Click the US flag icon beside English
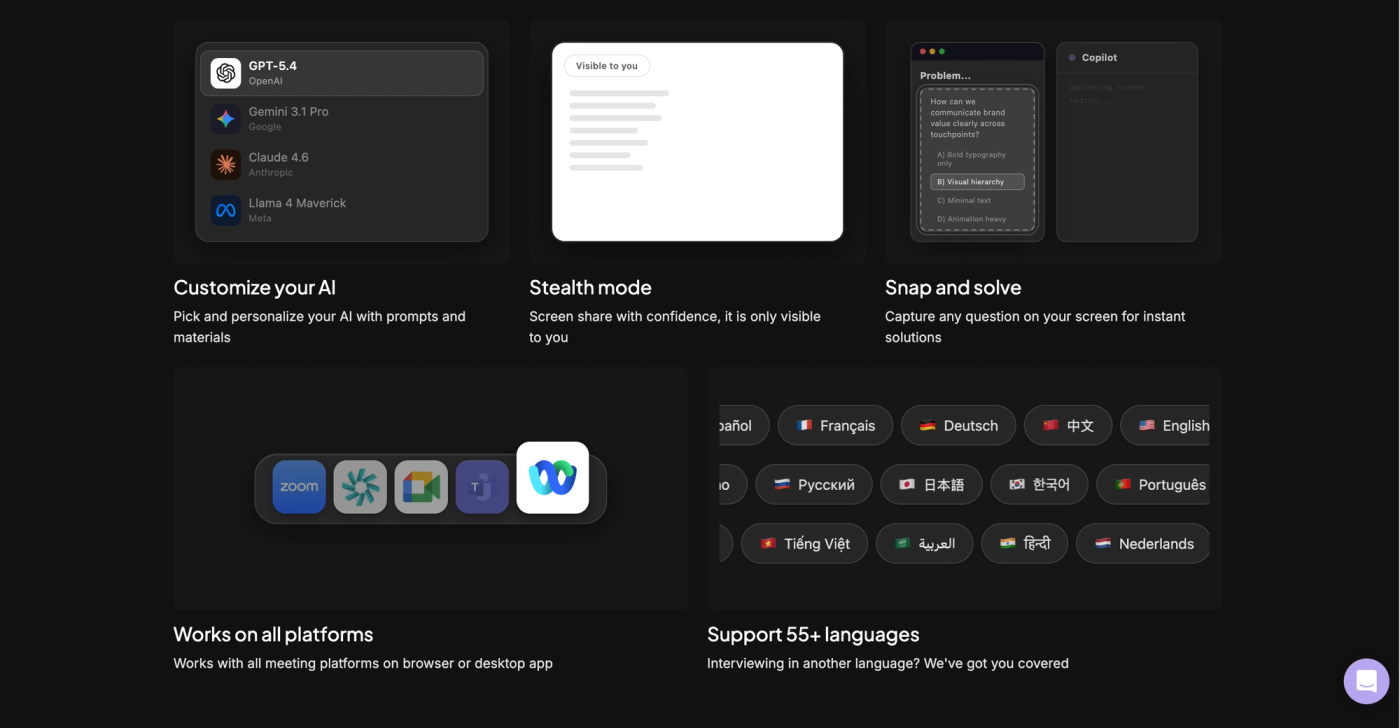Viewport: 1400px width, 728px height. pyautogui.click(x=1146, y=425)
